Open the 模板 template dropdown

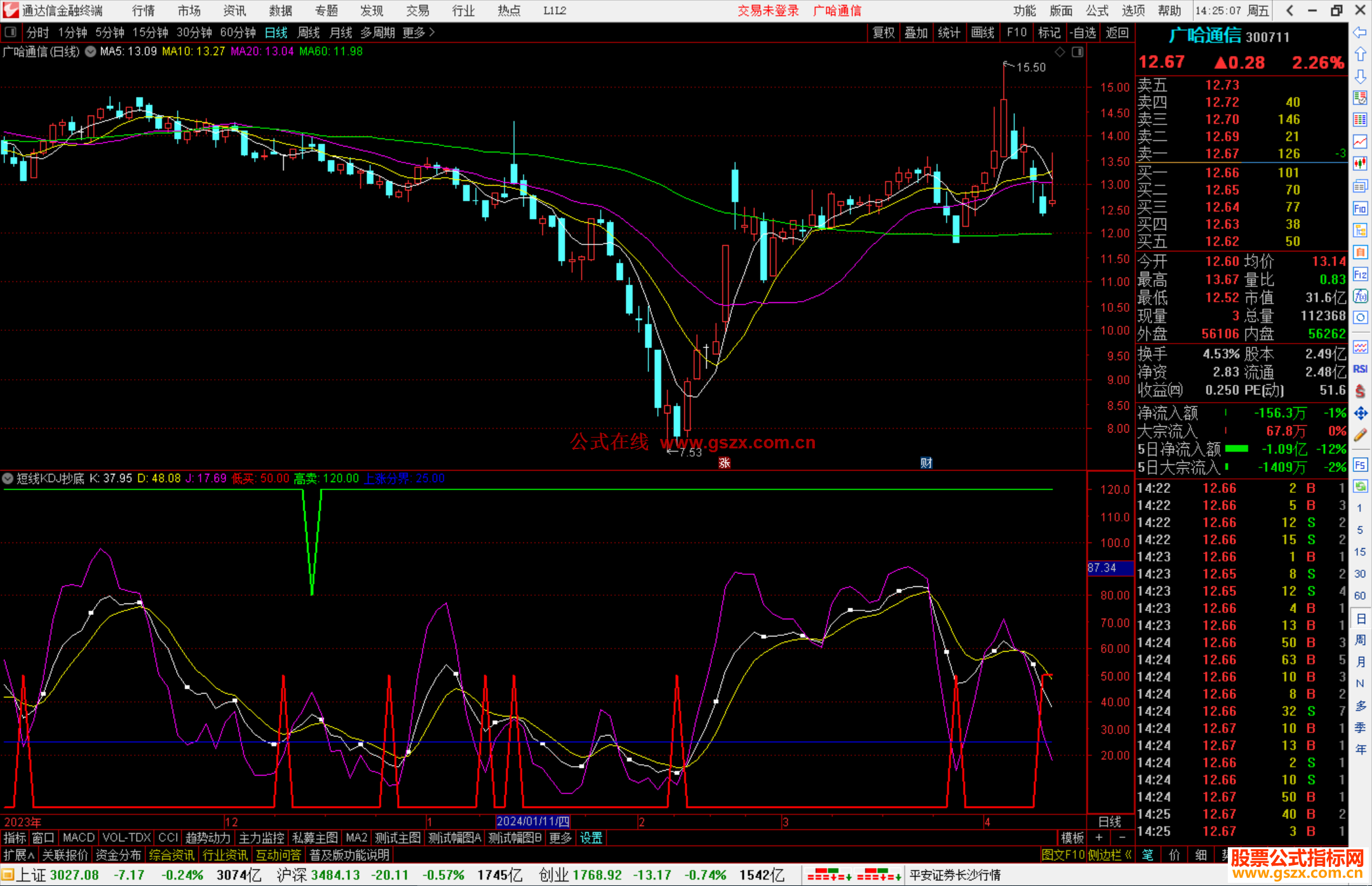1072,838
